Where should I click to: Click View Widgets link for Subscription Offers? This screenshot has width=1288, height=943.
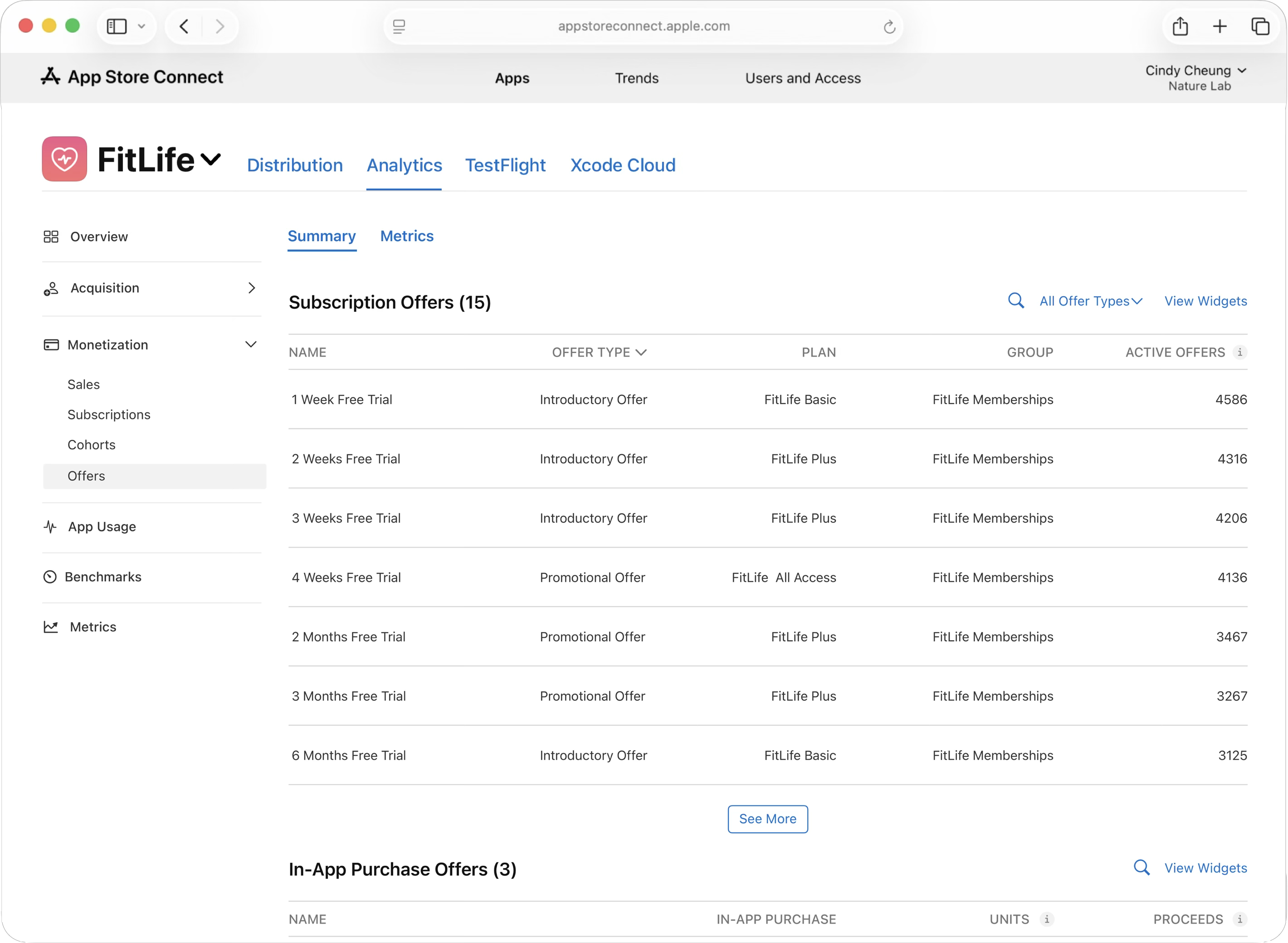pyautogui.click(x=1205, y=301)
